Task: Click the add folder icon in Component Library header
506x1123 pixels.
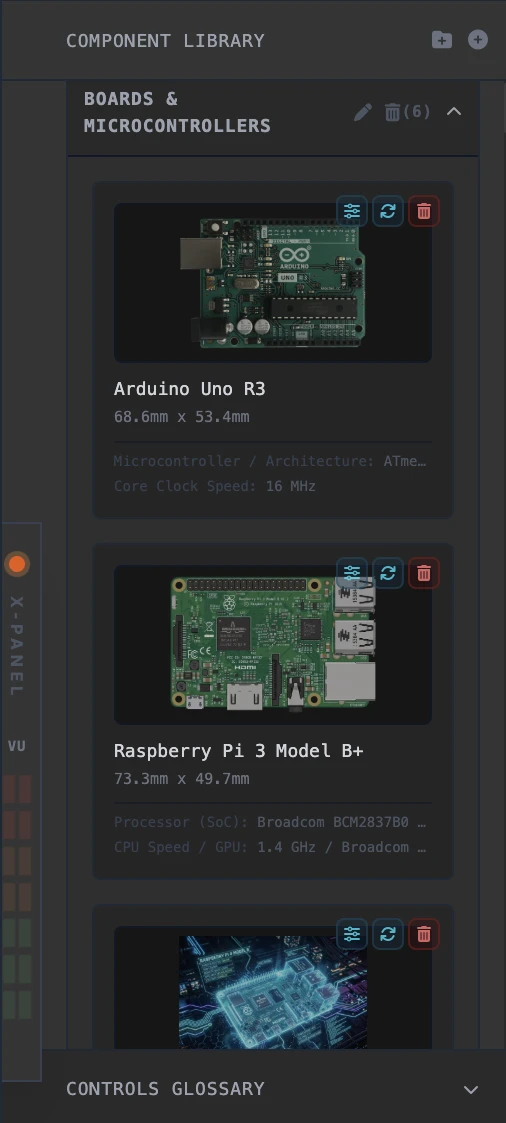Action: [442, 40]
